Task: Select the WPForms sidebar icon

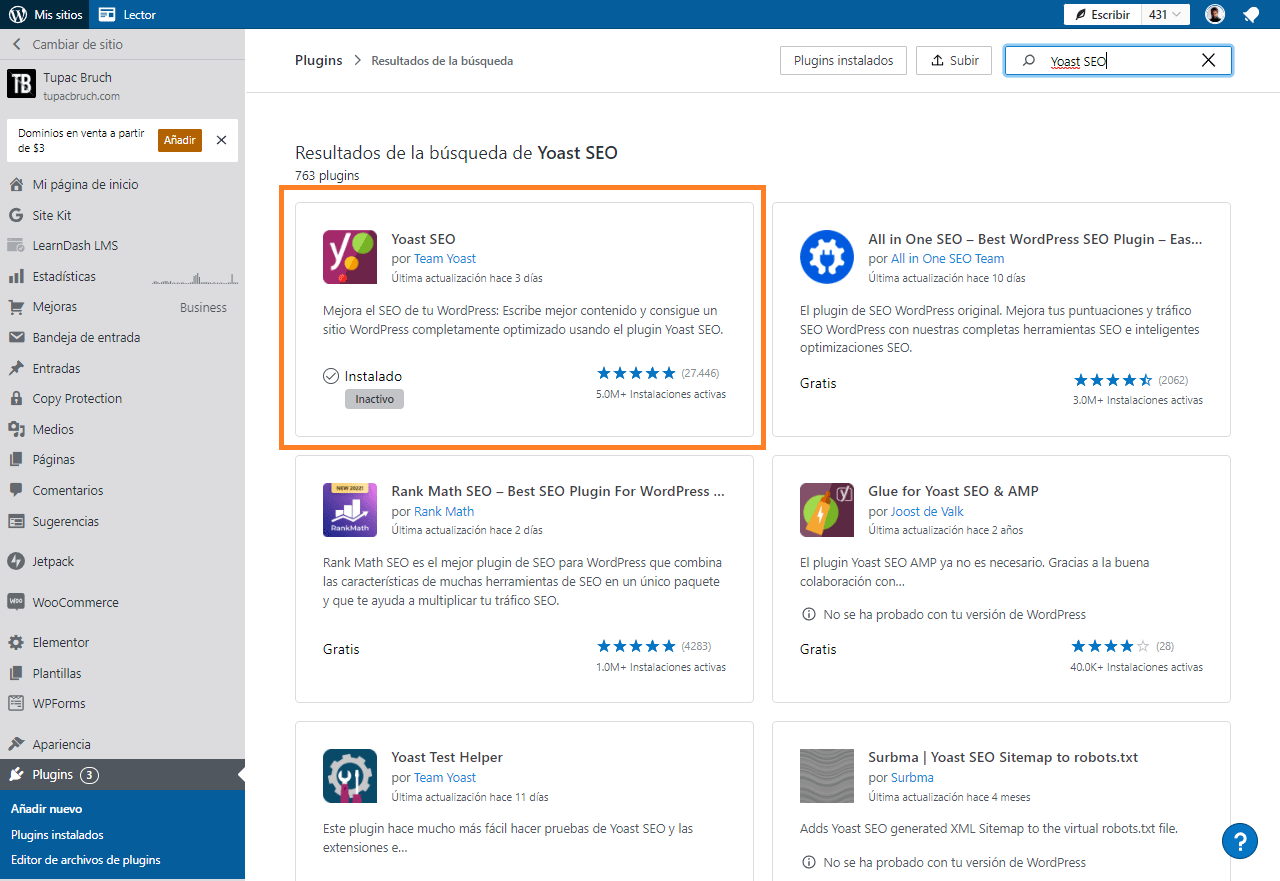Action: 18,703
